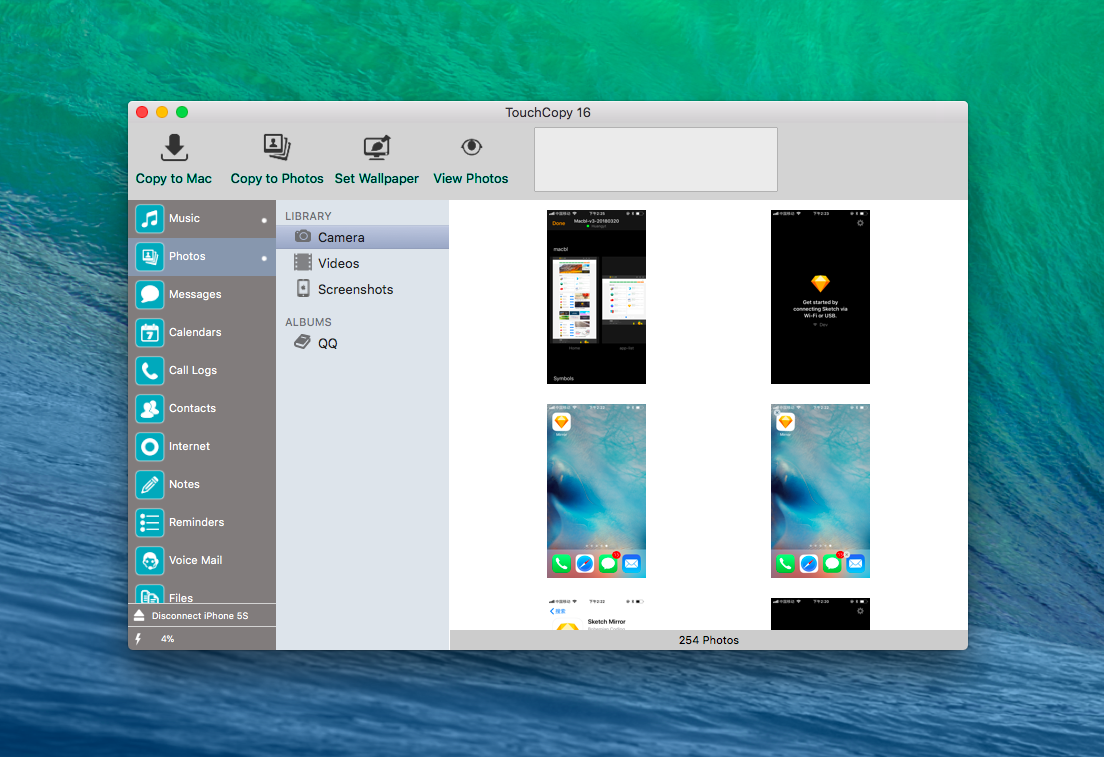This screenshot has height=757, width=1104.
Task: Open the Internet circle icon
Action: [150, 446]
